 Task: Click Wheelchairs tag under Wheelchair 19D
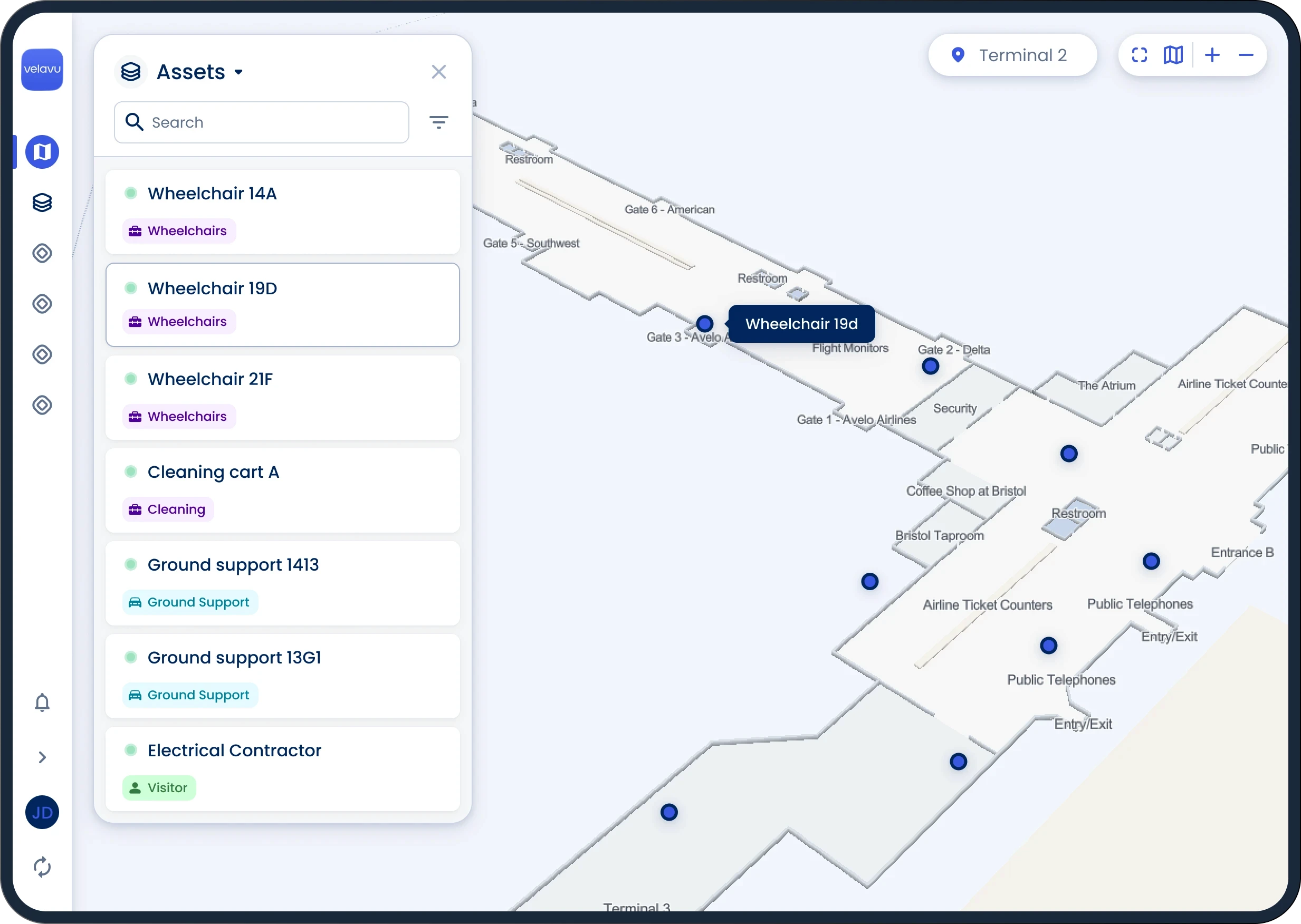179,322
